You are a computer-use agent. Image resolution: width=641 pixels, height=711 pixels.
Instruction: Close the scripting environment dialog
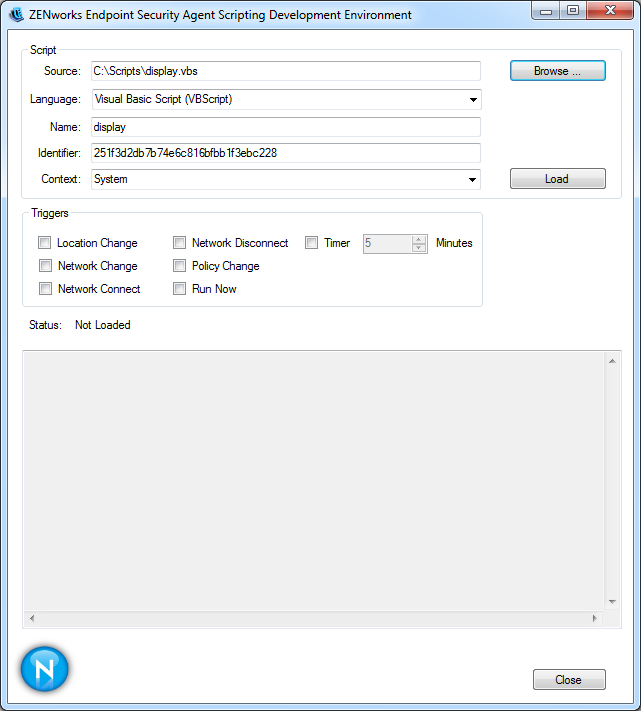(569, 680)
